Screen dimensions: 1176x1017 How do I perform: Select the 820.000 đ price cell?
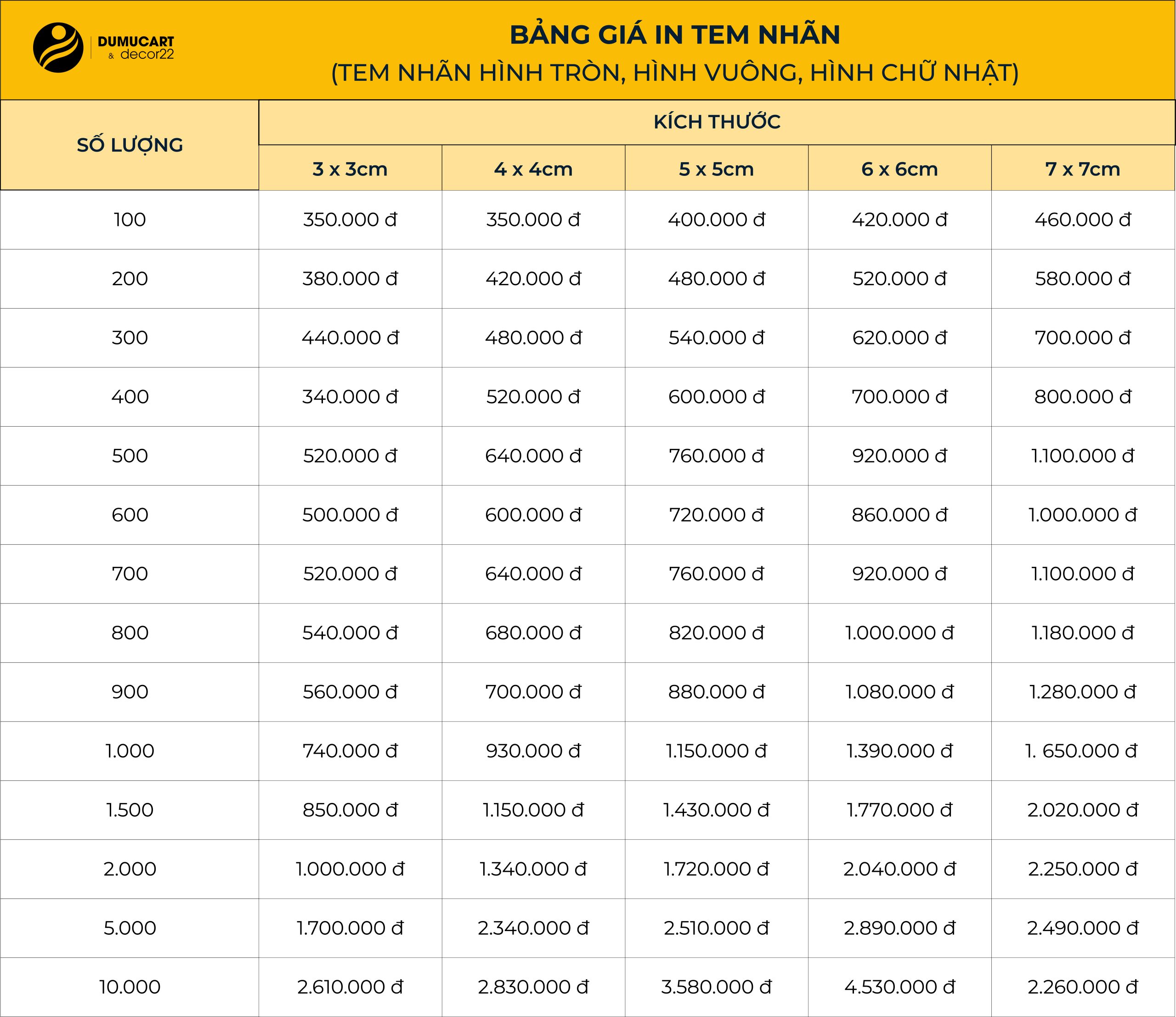716,633
